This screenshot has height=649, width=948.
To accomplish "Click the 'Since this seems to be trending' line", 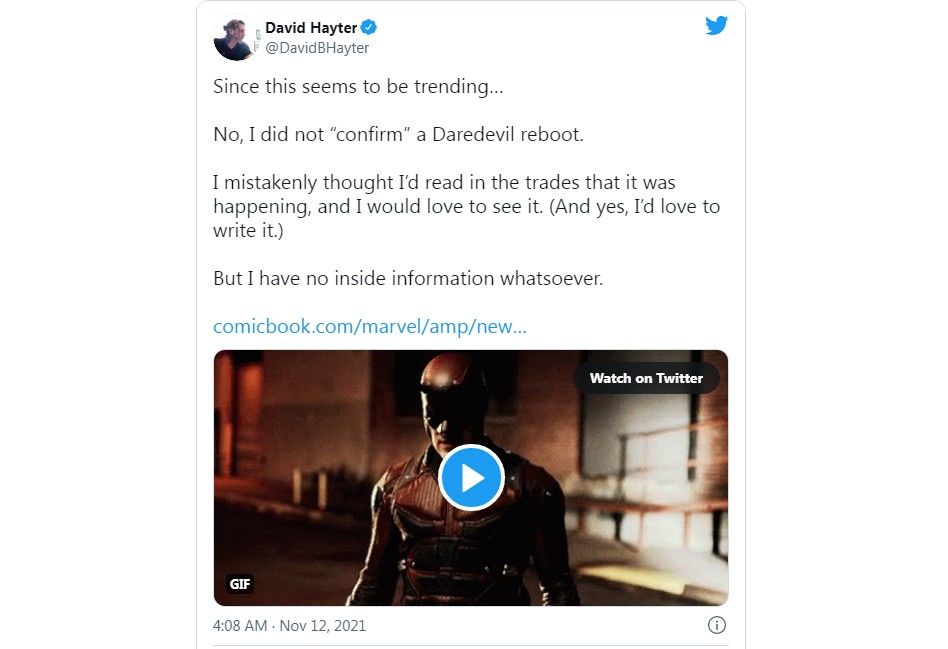I will click(x=358, y=86).
